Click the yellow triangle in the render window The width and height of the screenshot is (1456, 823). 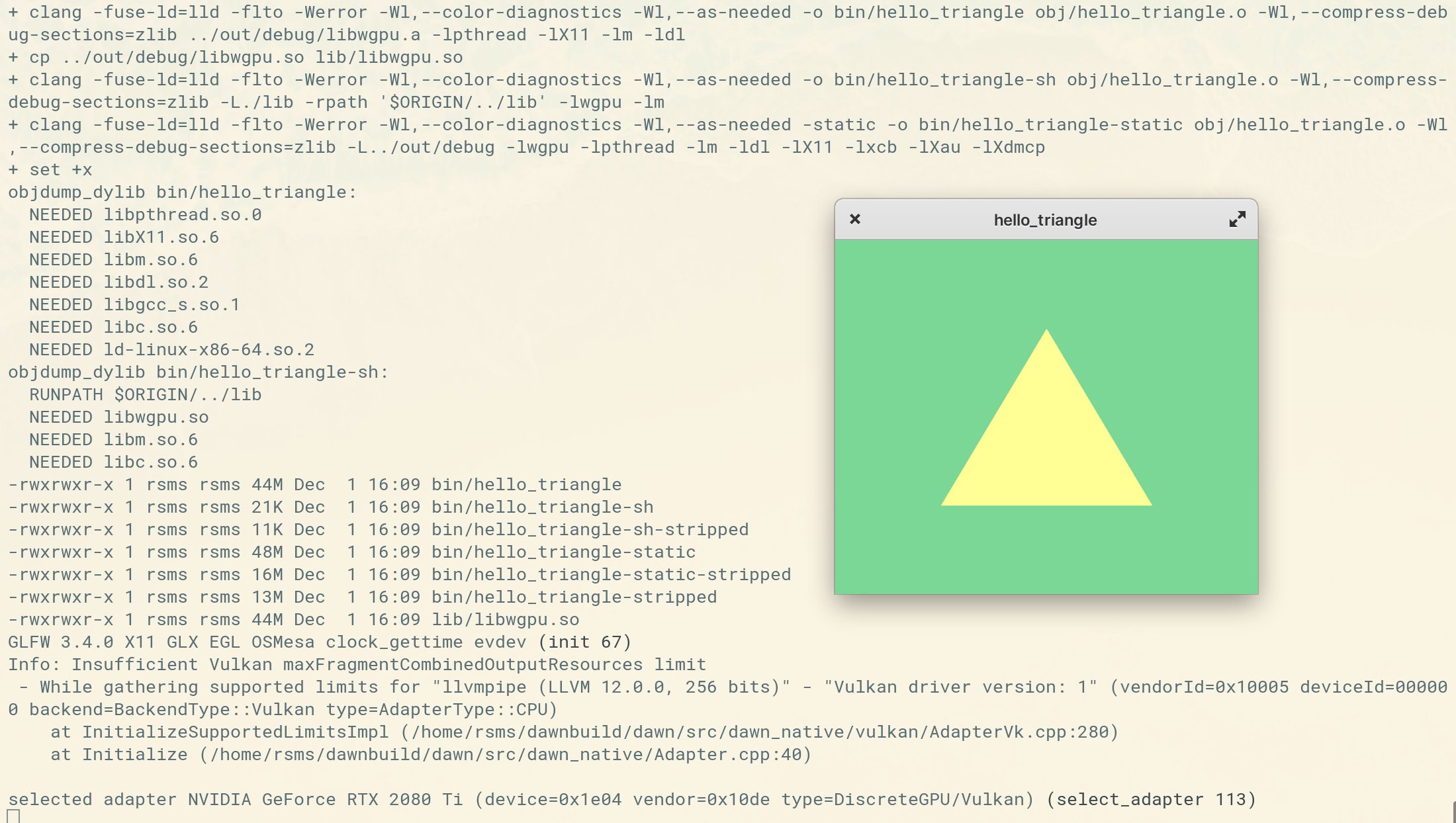(1046, 450)
